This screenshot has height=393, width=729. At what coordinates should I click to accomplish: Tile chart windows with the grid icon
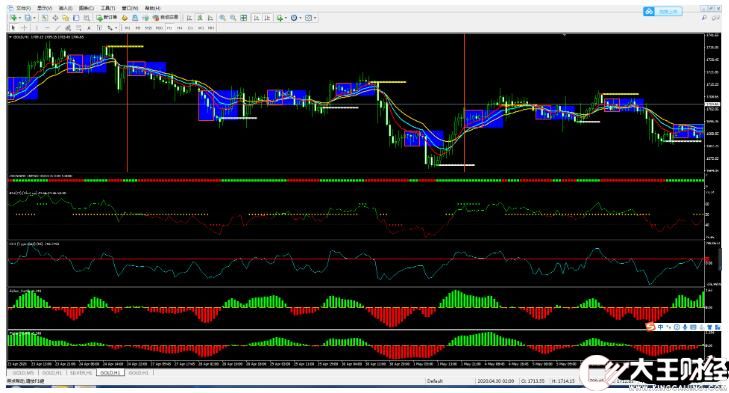tap(244, 18)
